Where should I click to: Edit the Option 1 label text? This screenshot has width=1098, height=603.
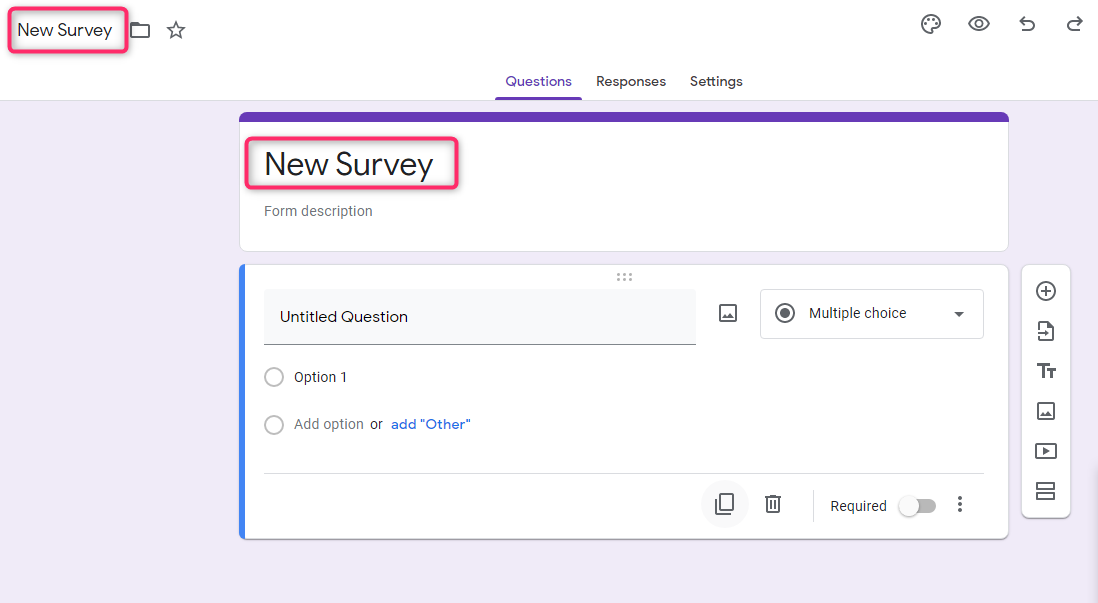320,377
